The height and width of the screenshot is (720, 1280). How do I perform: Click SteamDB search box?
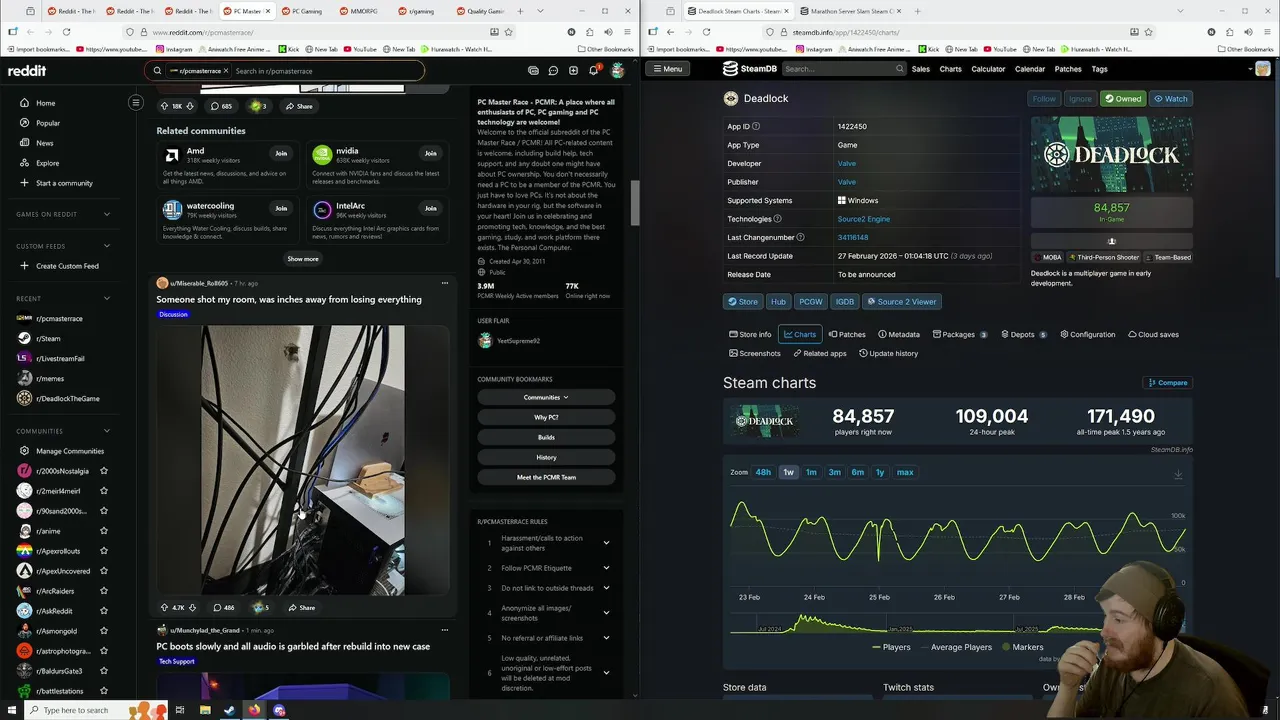844,69
